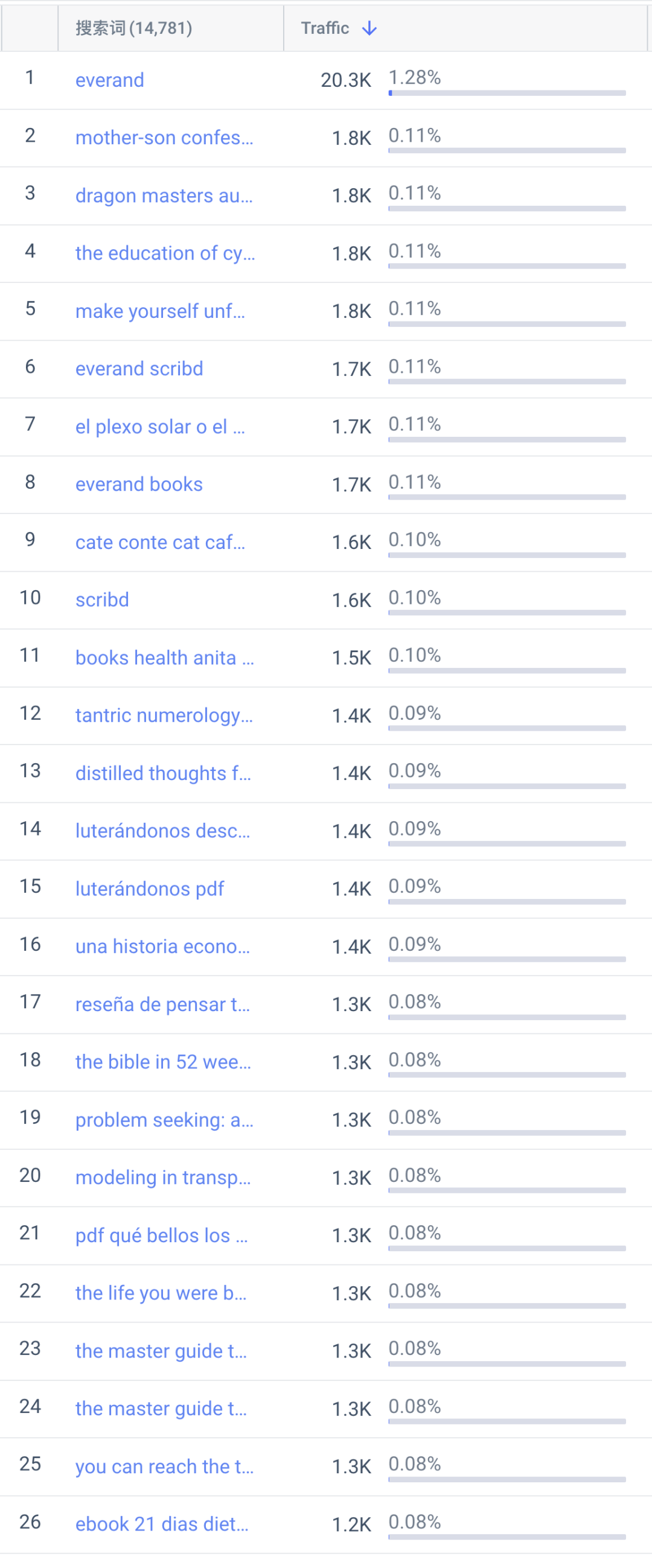Sort by the Traffic column header
The height and width of the screenshot is (1568, 652).
pyautogui.click(x=325, y=28)
